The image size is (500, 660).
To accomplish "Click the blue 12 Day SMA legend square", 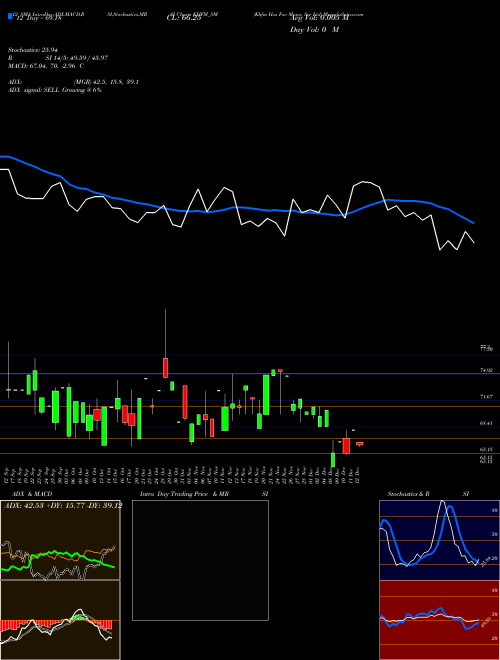I will [10, 16].
